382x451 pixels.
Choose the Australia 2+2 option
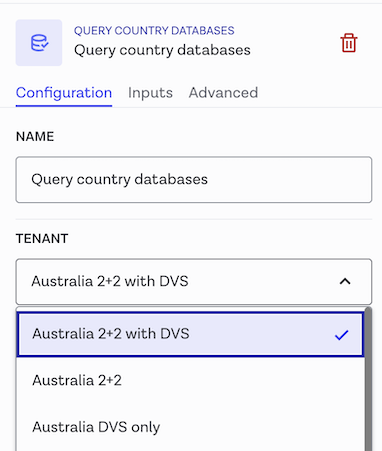(x=190, y=380)
